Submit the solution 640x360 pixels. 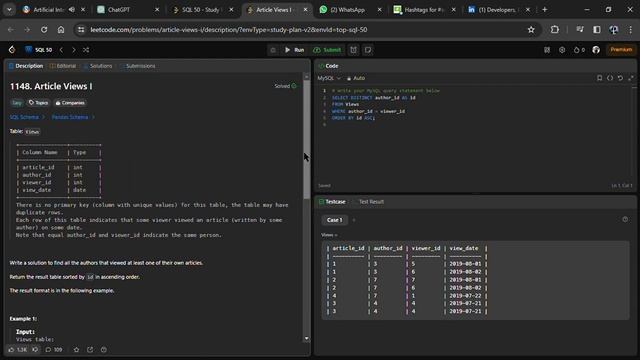tap(327, 50)
